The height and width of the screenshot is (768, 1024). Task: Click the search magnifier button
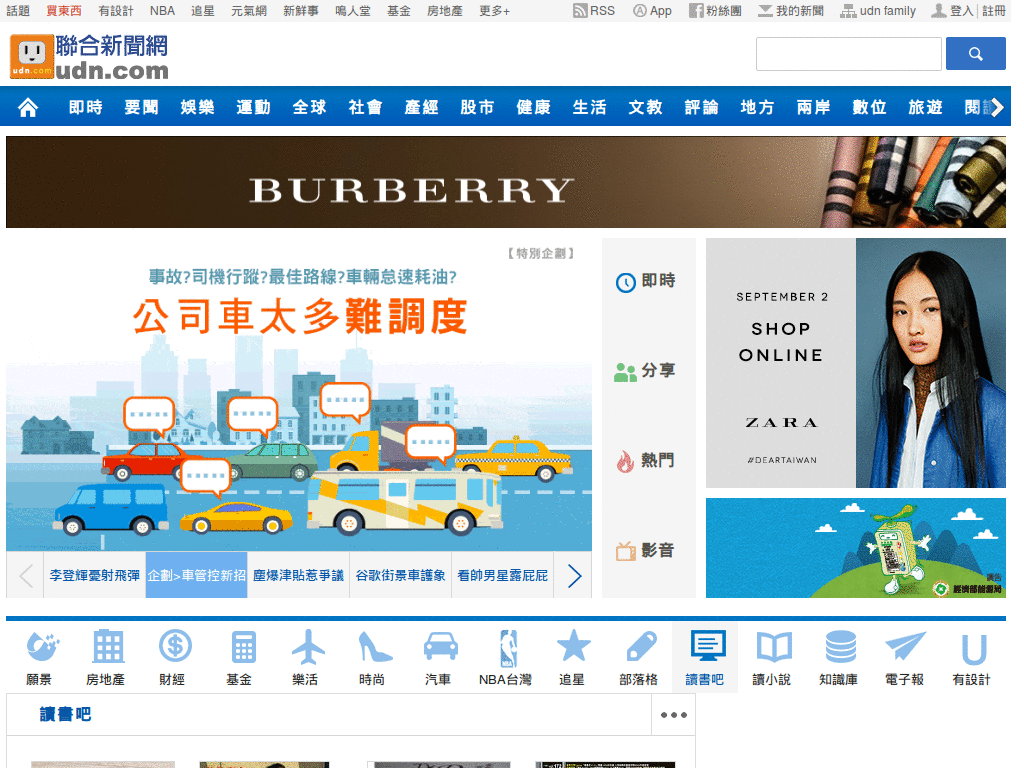(976, 54)
